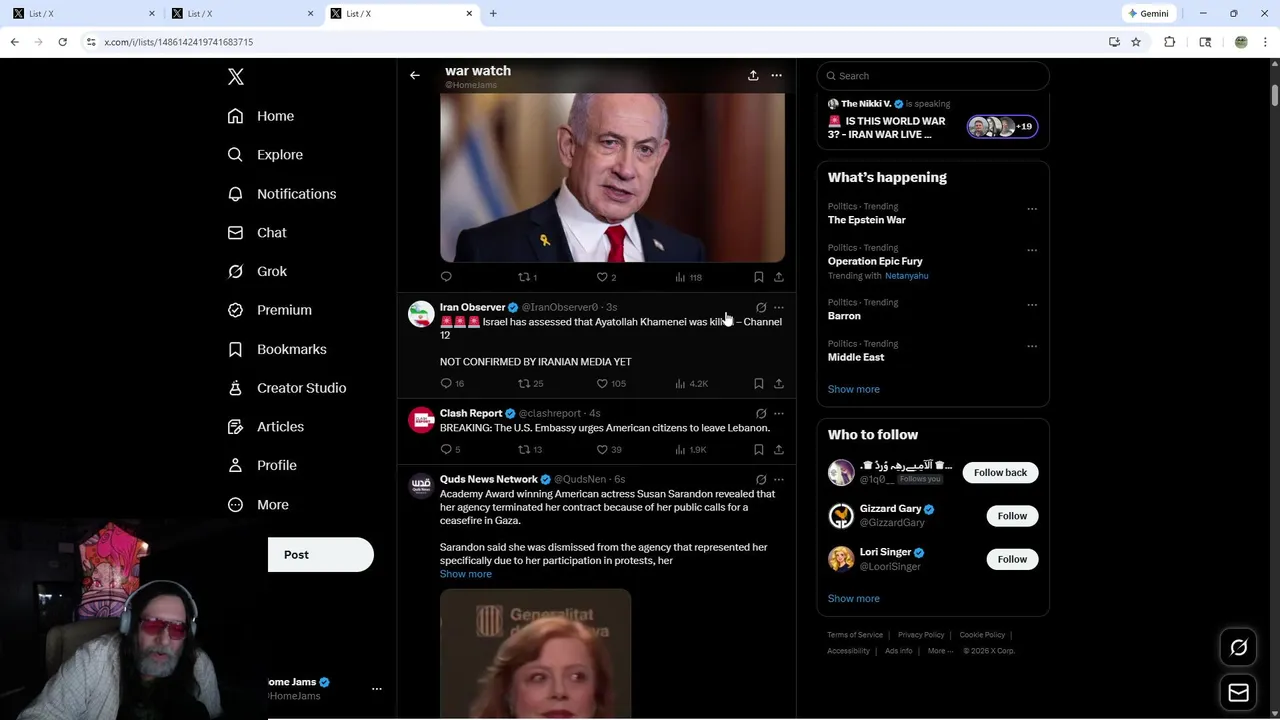Share the Clash Report post

[779, 449]
